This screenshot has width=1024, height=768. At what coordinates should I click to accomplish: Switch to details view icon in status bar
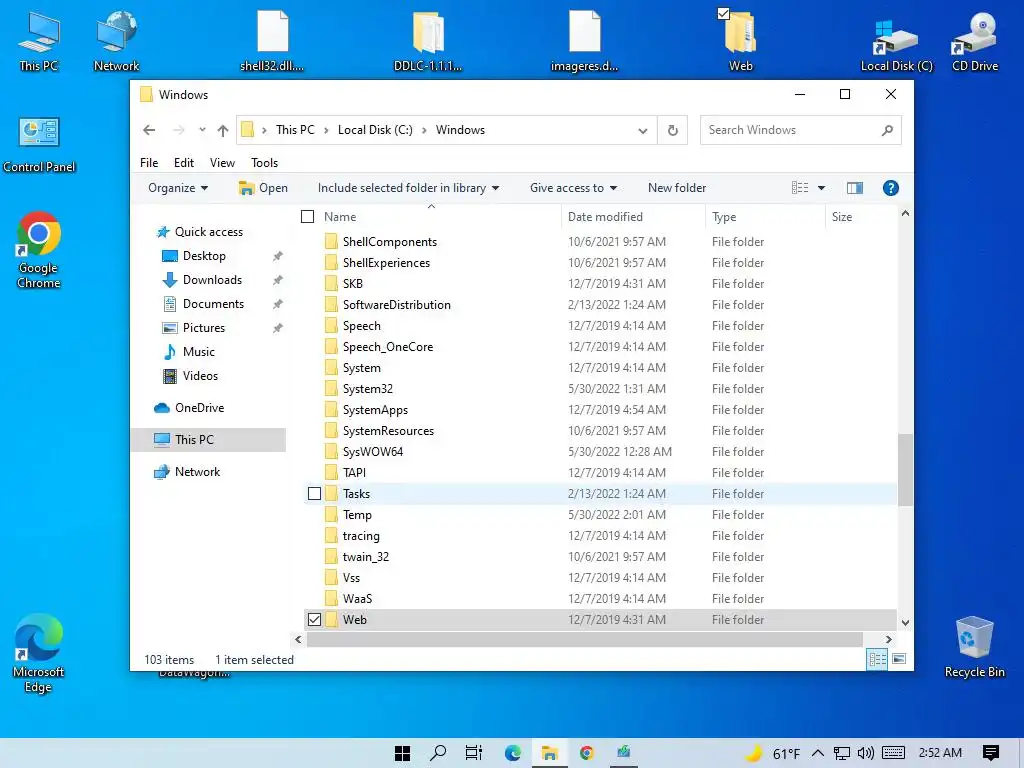coord(877,659)
